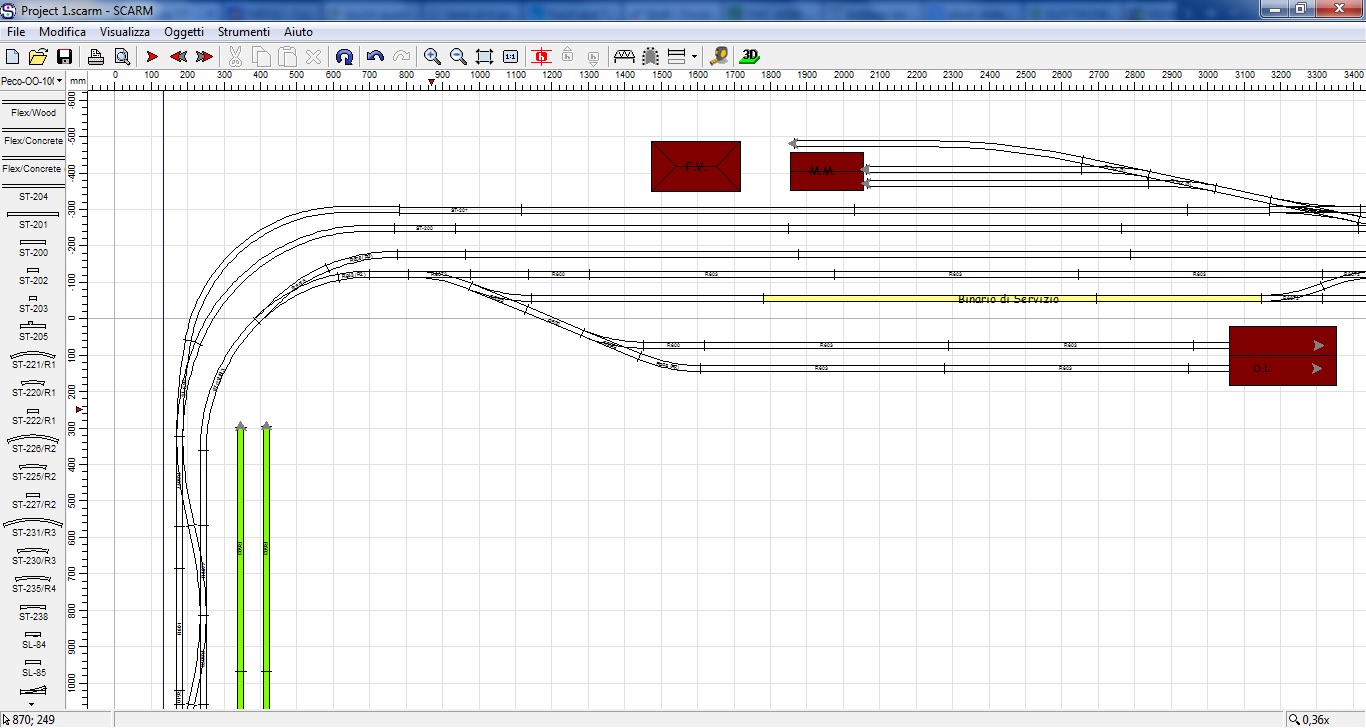The width and height of the screenshot is (1366, 728).
Task: Select the ST-202 track piece
Action: click(x=33, y=276)
